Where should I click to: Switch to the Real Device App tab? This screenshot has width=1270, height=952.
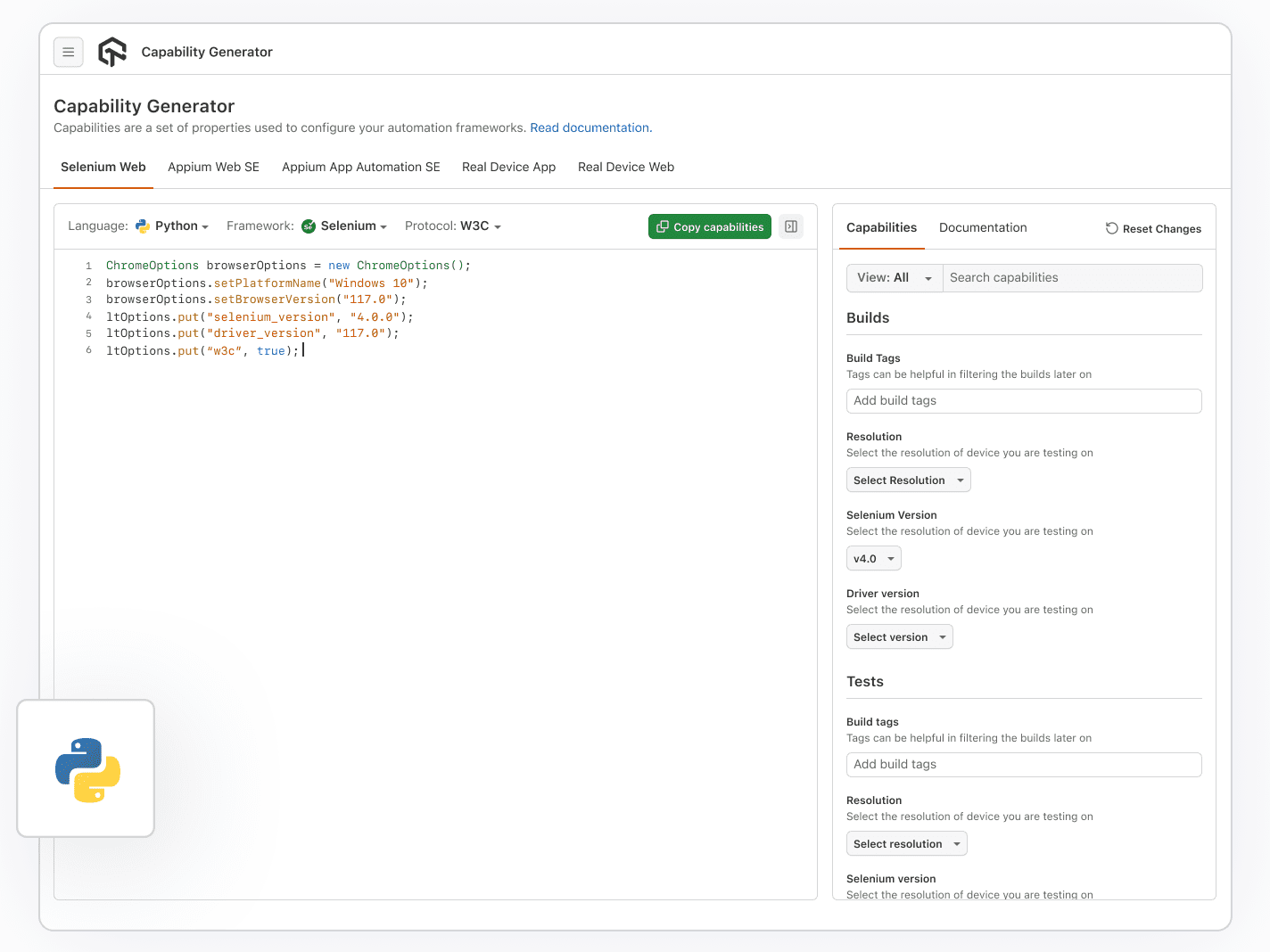tap(509, 168)
